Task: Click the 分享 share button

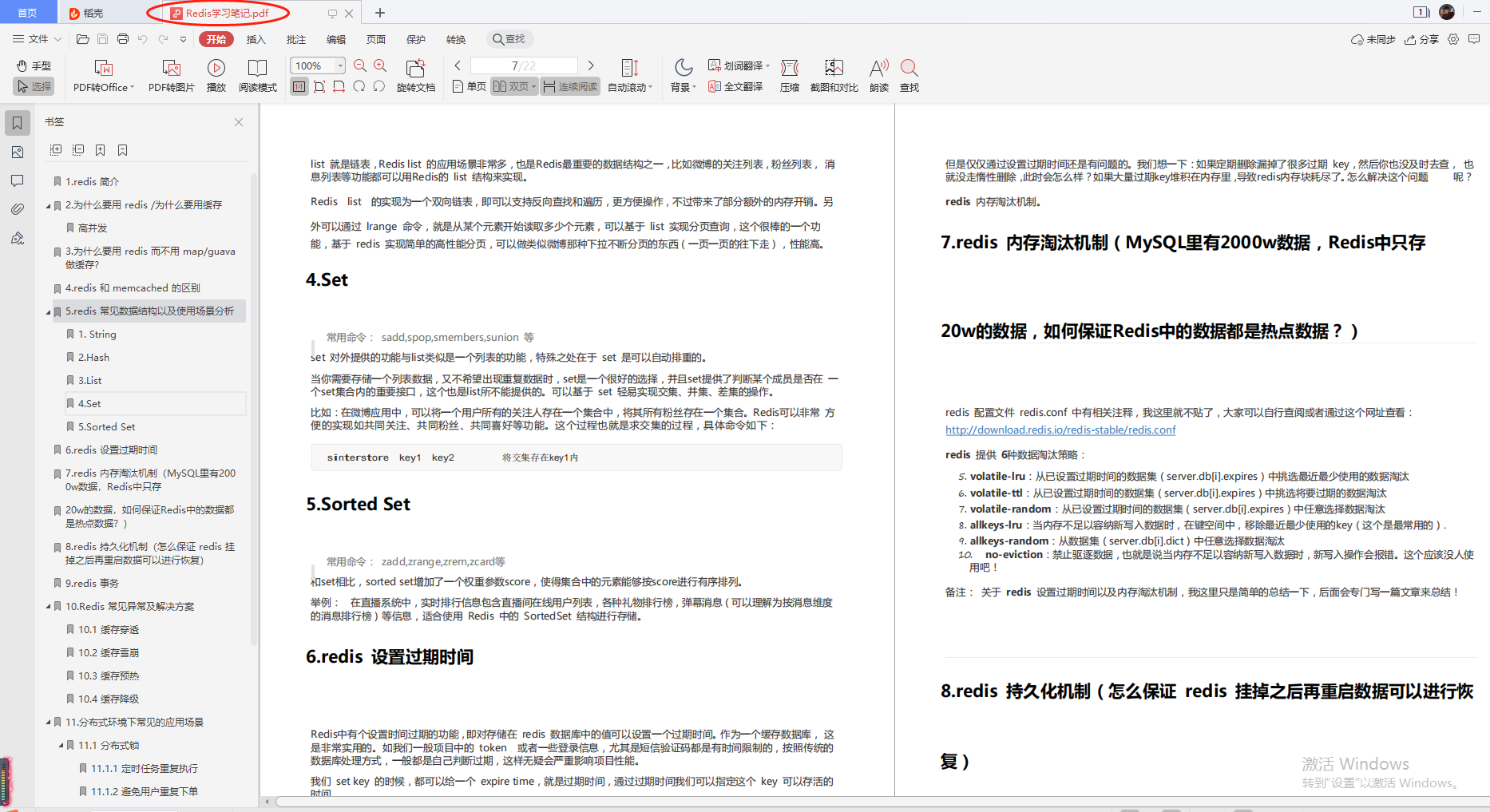Action: point(1421,39)
